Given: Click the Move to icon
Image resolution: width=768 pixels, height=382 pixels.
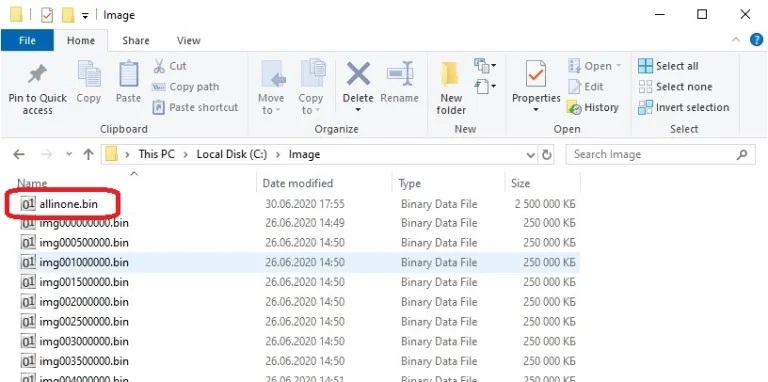Looking at the screenshot, I should click(272, 75).
